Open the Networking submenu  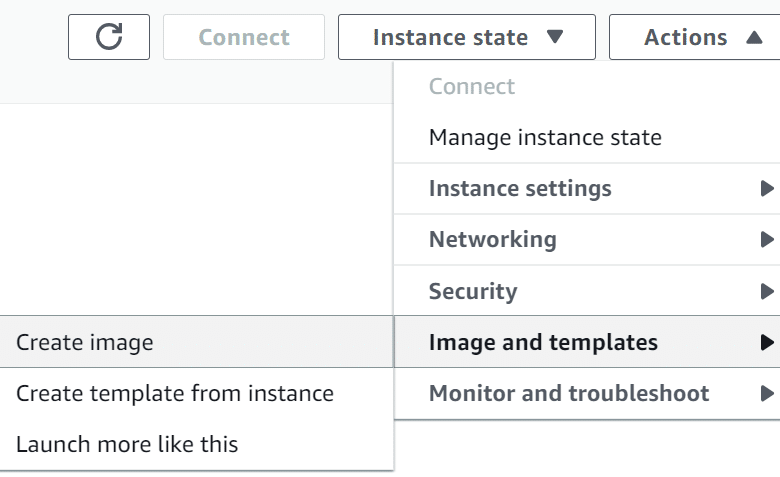[587, 240]
